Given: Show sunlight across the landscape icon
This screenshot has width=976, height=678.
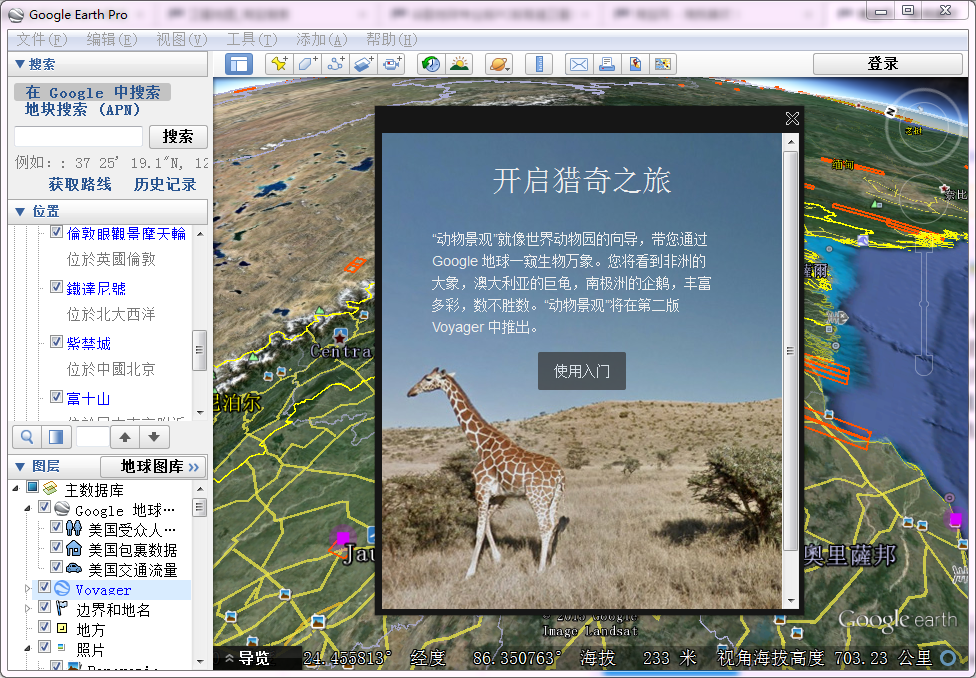Looking at the screenshot, I should point(459,64).
